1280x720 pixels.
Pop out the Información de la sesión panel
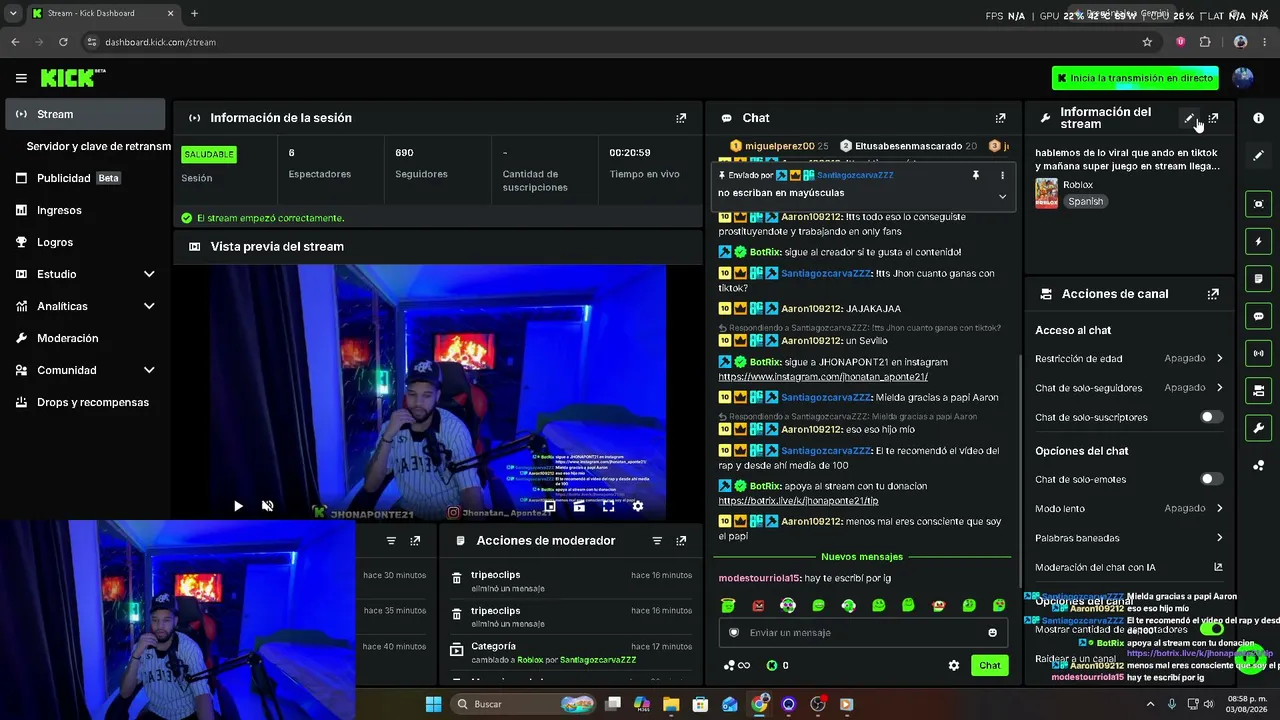[681, 118]
